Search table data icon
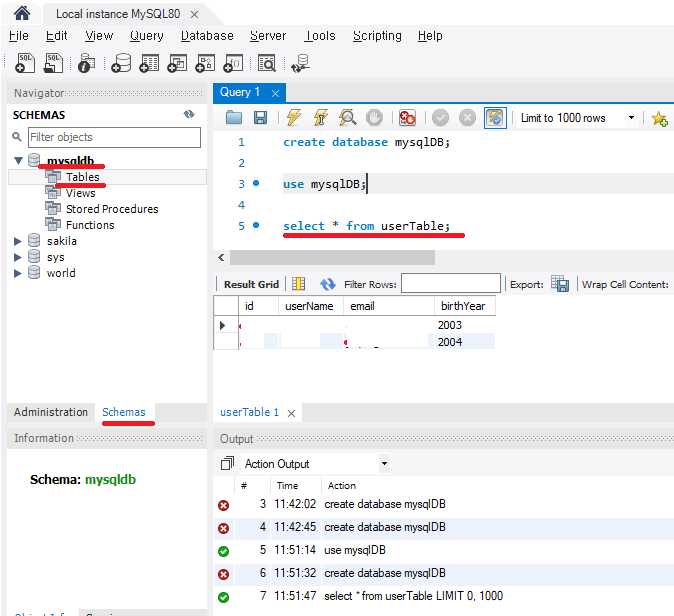The image size is (674, 616). [267, 63]
